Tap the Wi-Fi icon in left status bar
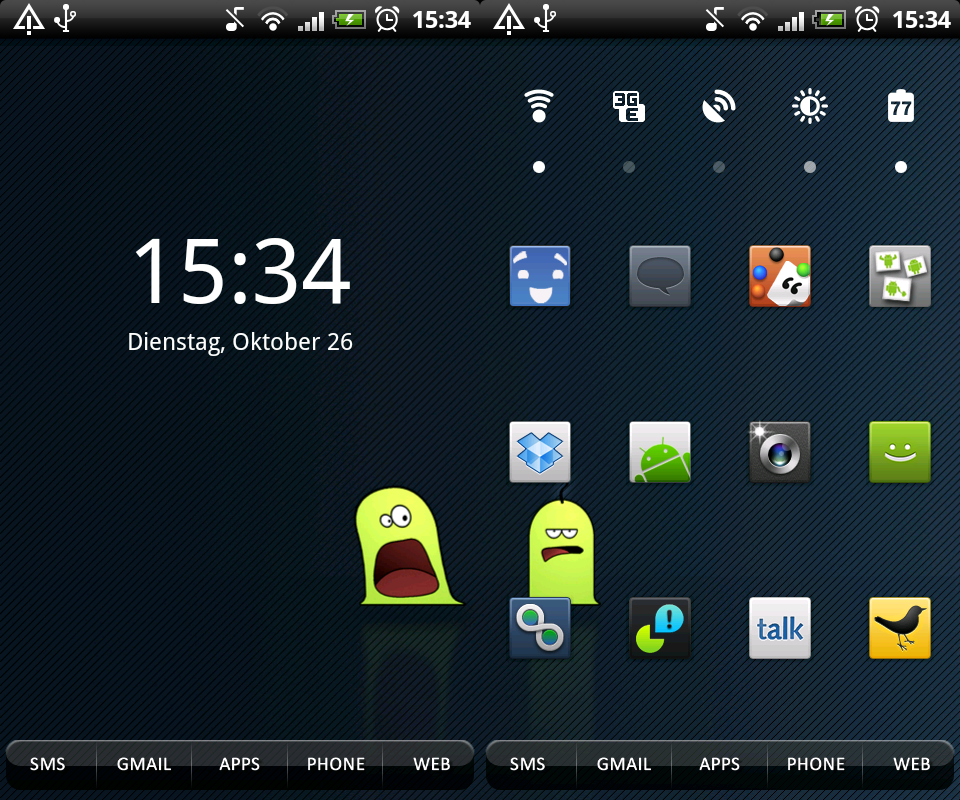The height and width of the screenshot is (800, 960). tap(272, 20)
